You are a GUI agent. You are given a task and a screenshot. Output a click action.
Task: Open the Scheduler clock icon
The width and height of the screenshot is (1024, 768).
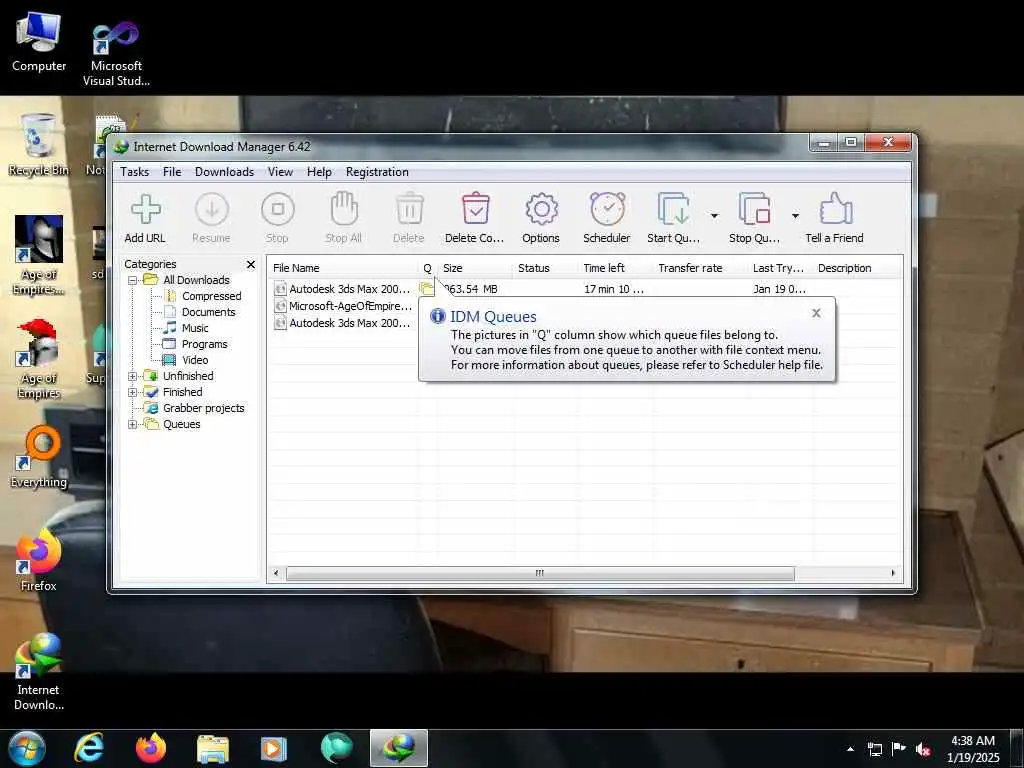point(607,209)
